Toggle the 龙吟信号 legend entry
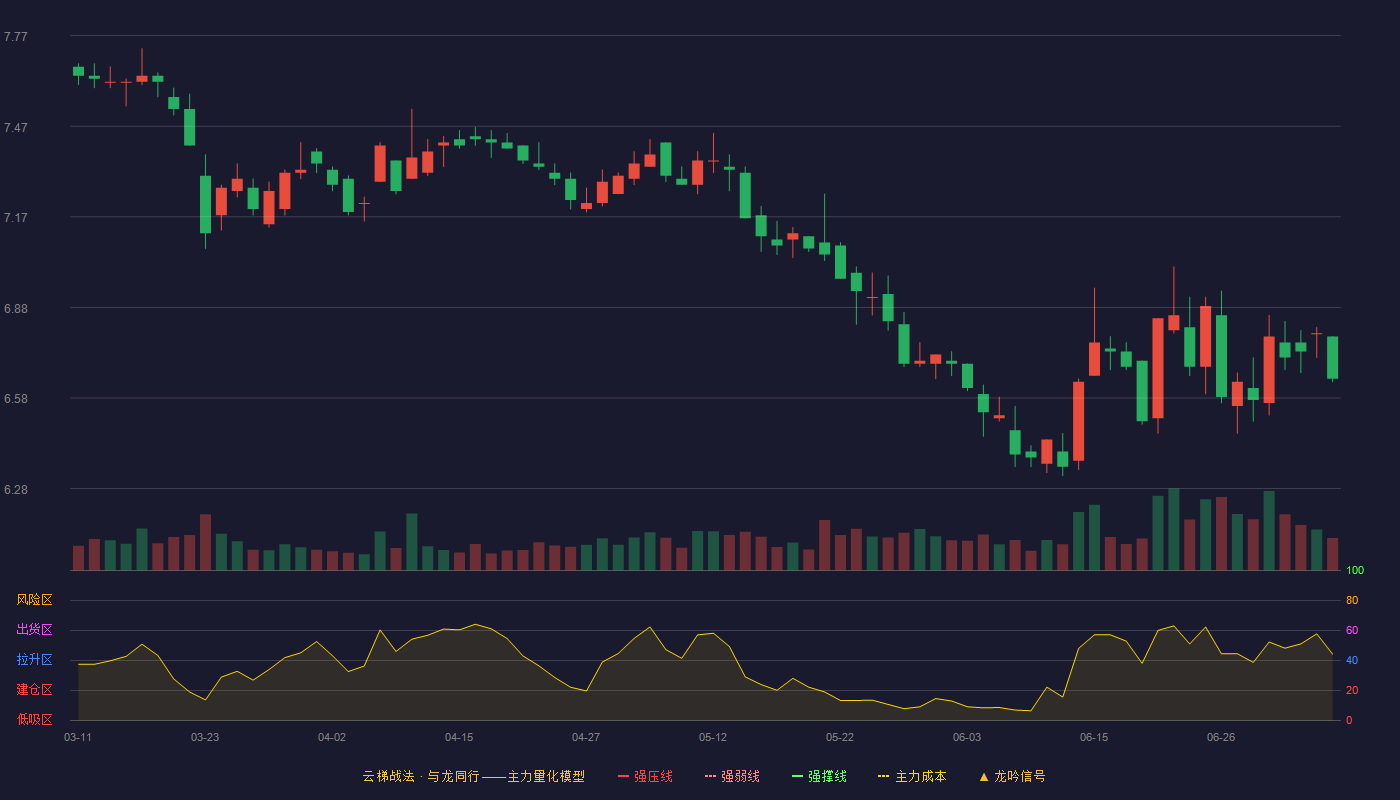Viewport: 1400px width, 800px height. click(1012, 776)
